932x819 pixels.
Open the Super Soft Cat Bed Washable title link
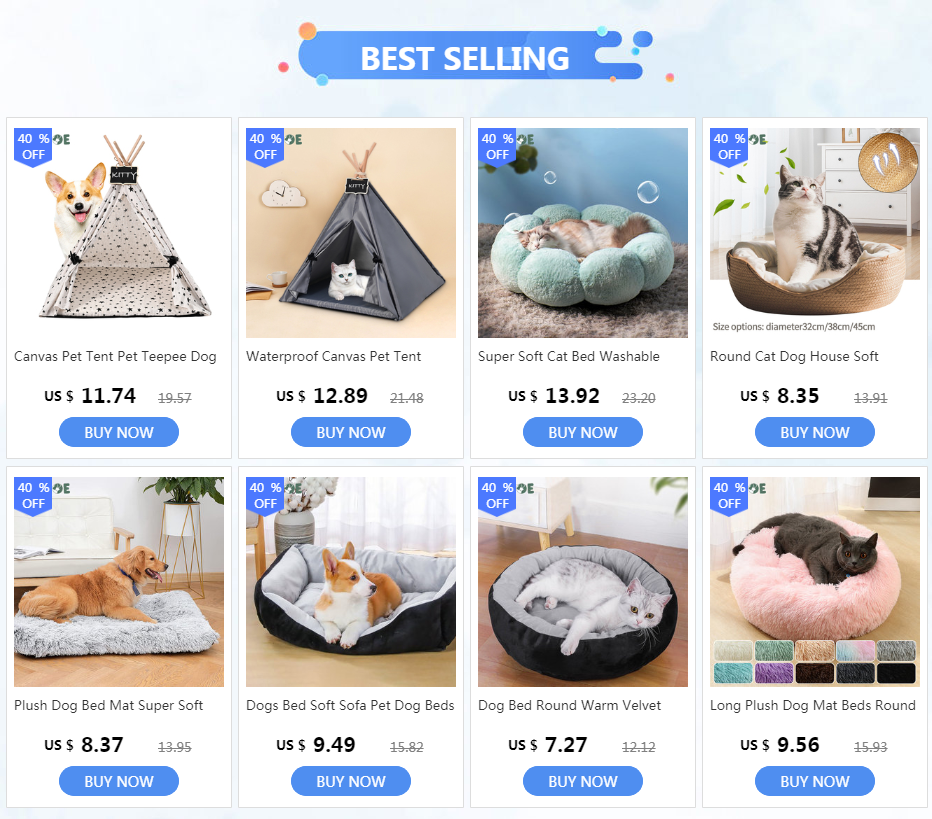point(569,357)
